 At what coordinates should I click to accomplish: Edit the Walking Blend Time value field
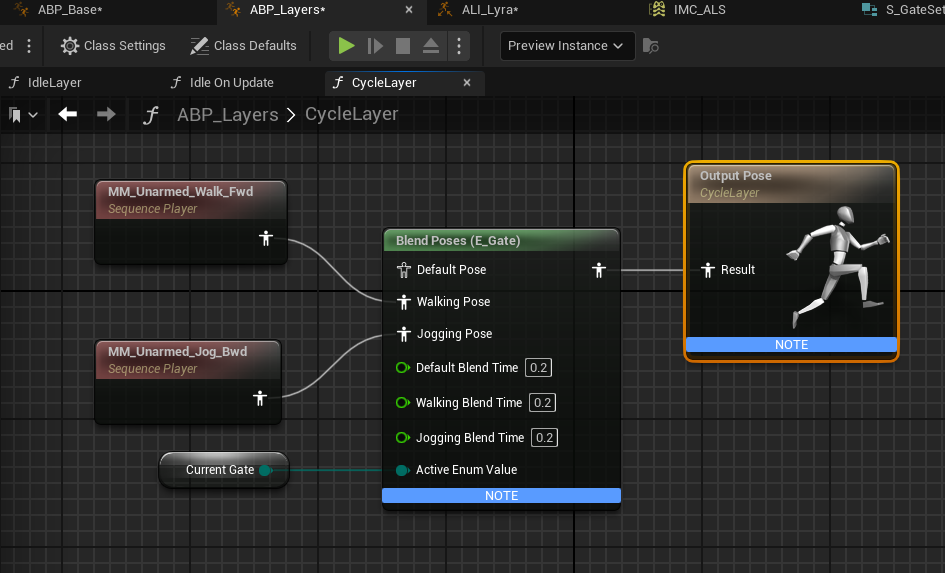click(x=542, y=402)
